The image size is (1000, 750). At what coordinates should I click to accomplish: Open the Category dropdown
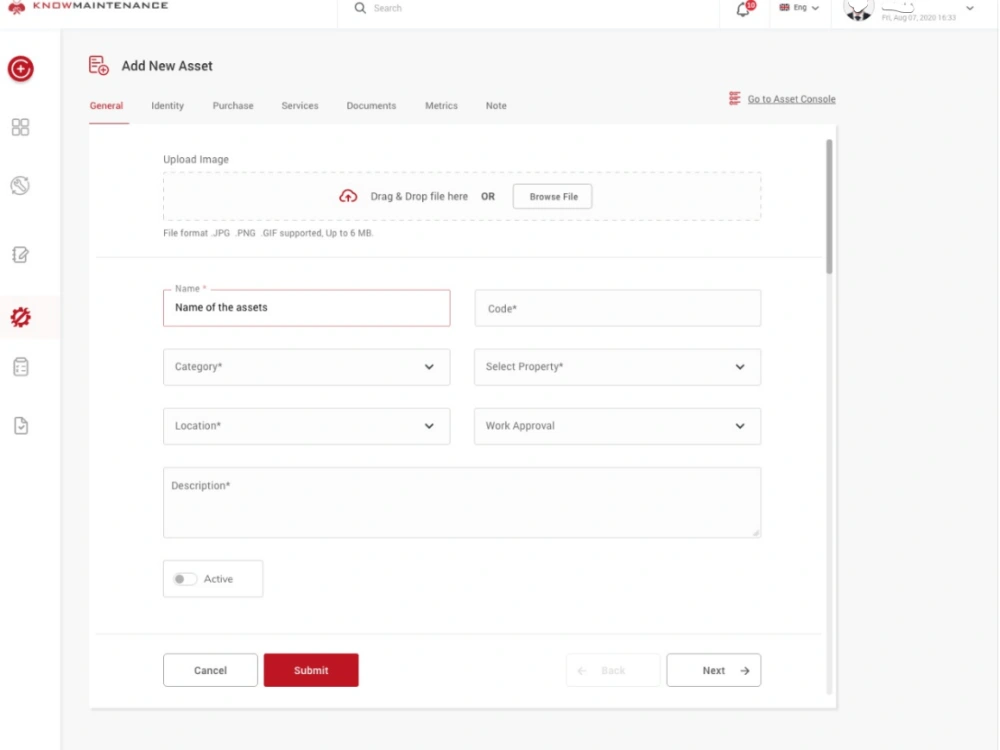click(x=307, y=367)
